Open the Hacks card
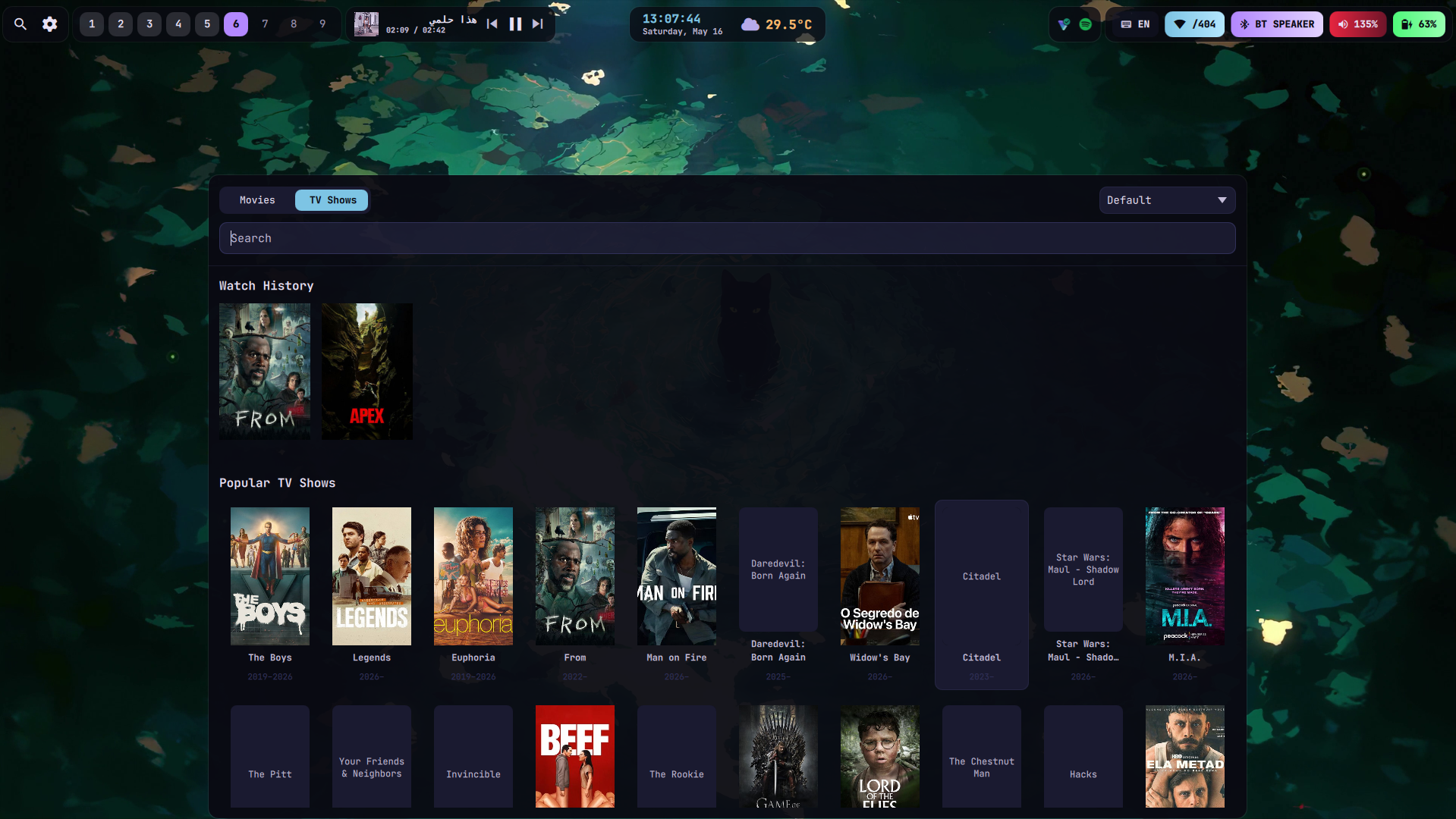Viewport: 1456px width, 819px height. tap(1083, 757)
